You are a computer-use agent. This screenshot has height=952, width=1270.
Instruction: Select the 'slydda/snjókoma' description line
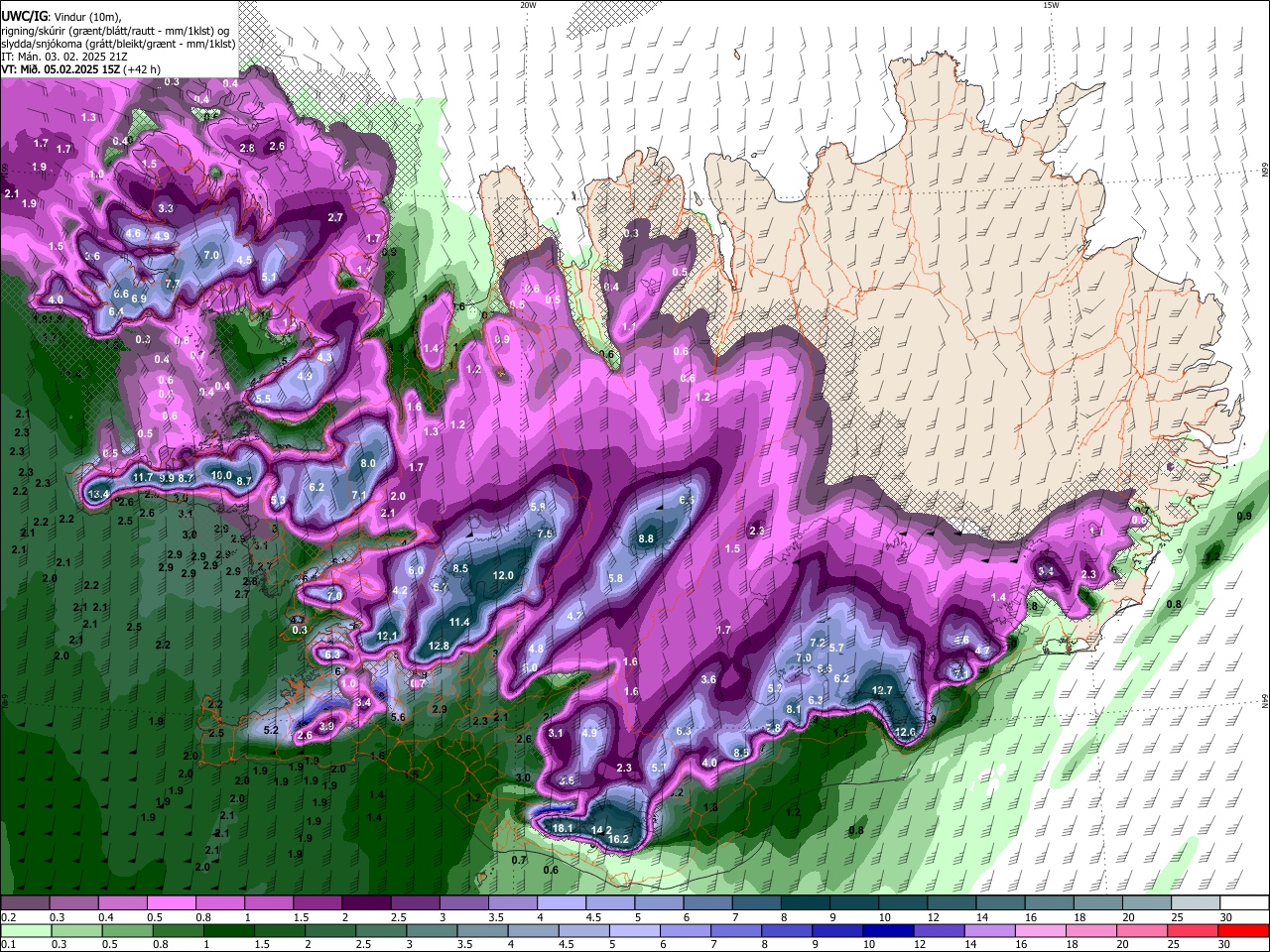(x=118, y=44)
